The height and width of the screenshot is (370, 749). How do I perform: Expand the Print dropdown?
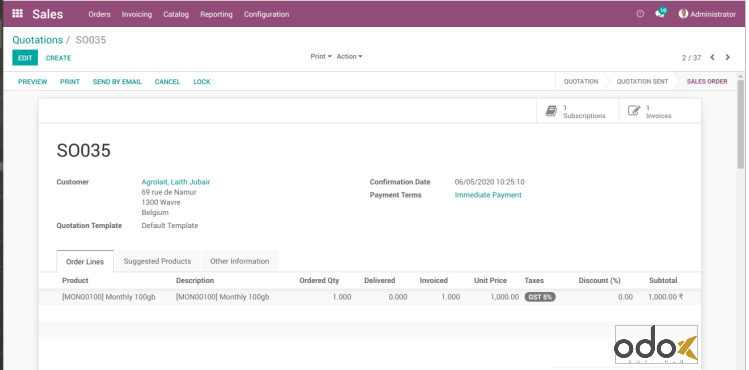click(x=321, y=56)
